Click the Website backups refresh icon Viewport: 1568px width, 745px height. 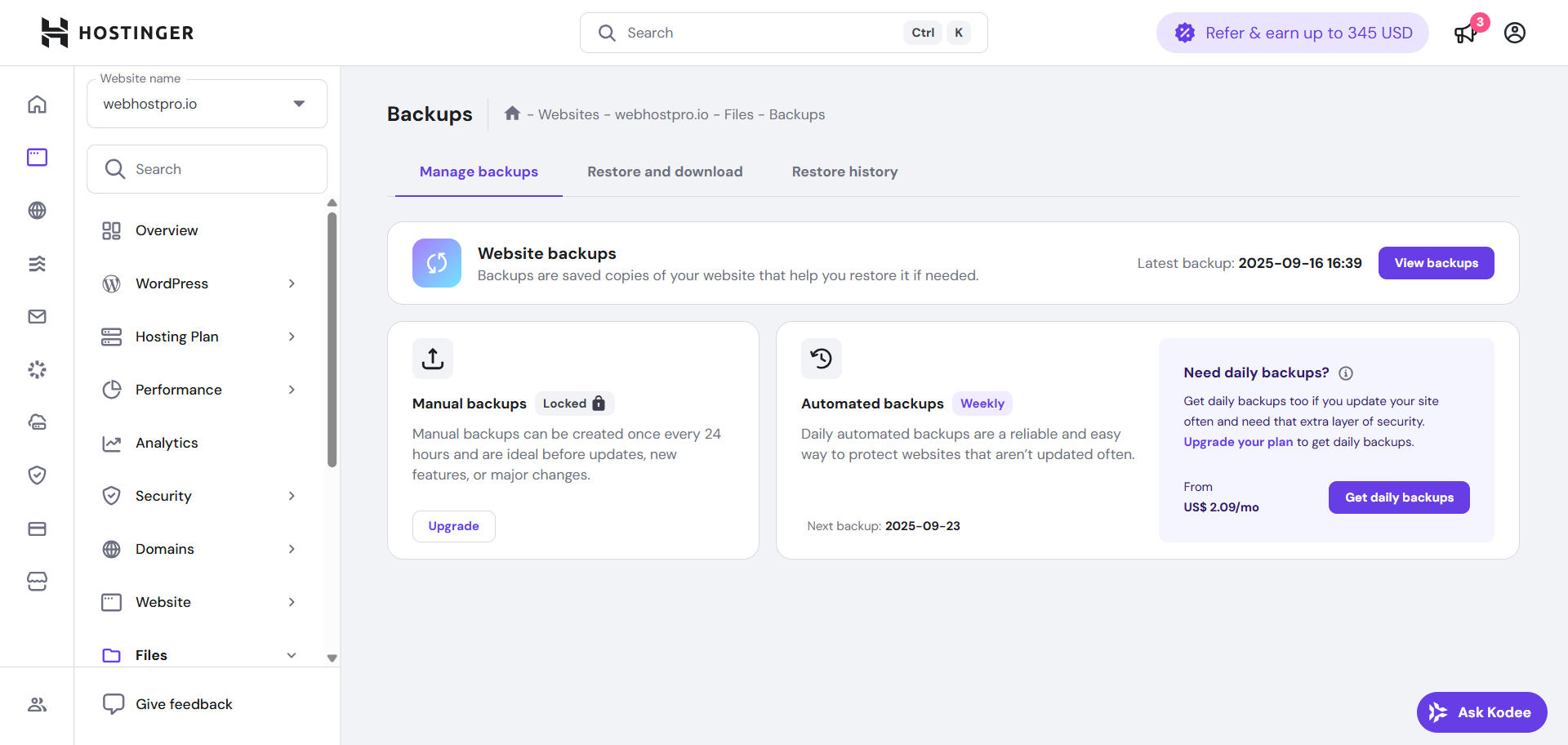tap(437, 263)
